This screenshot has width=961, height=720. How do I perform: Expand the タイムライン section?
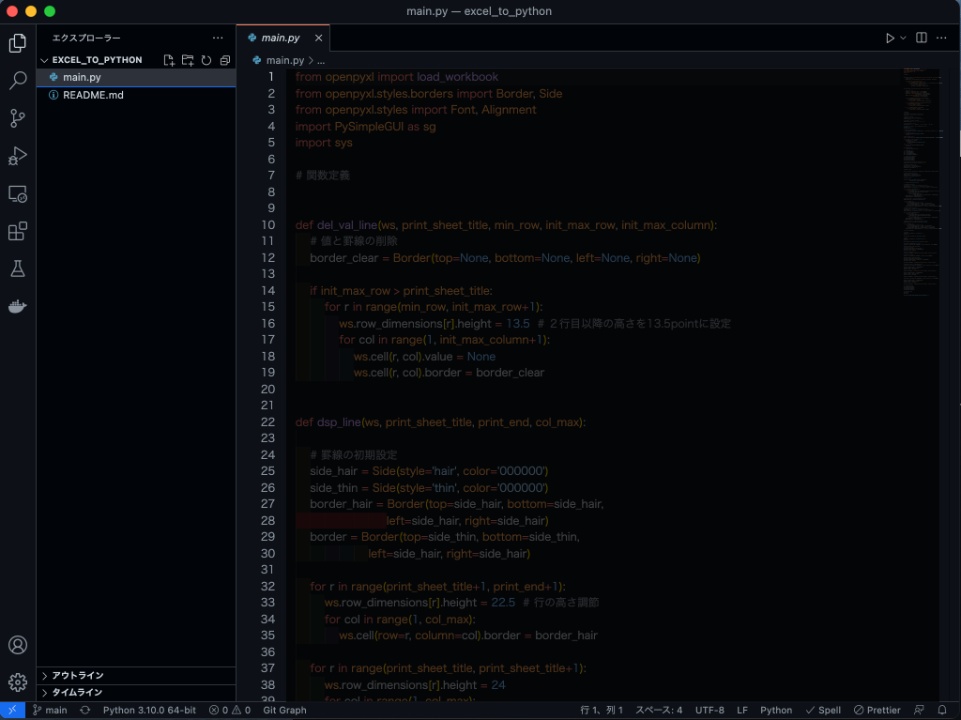pyautogui.click(x=77, y=692)
